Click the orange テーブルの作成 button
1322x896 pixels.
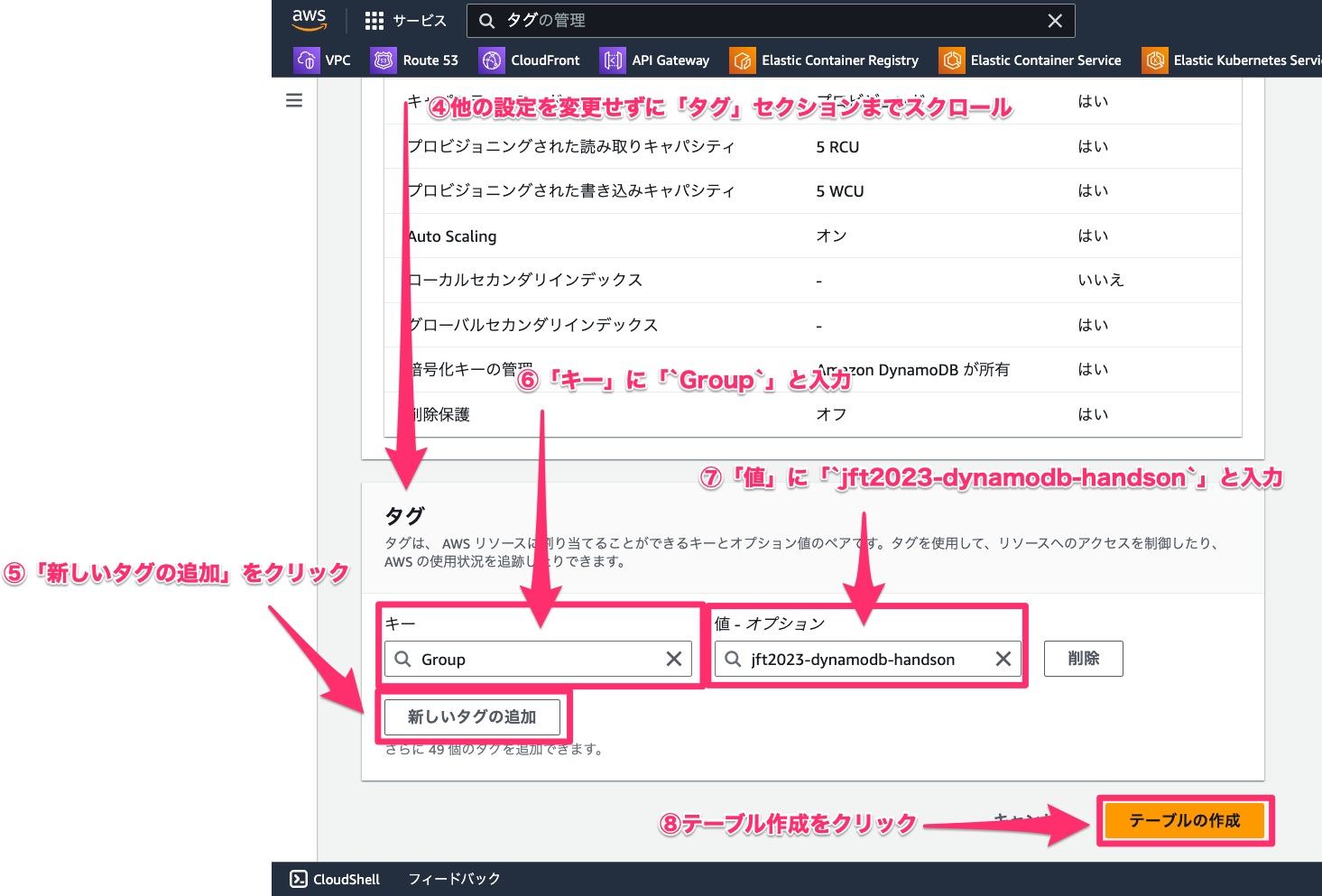coord(1185,820)
